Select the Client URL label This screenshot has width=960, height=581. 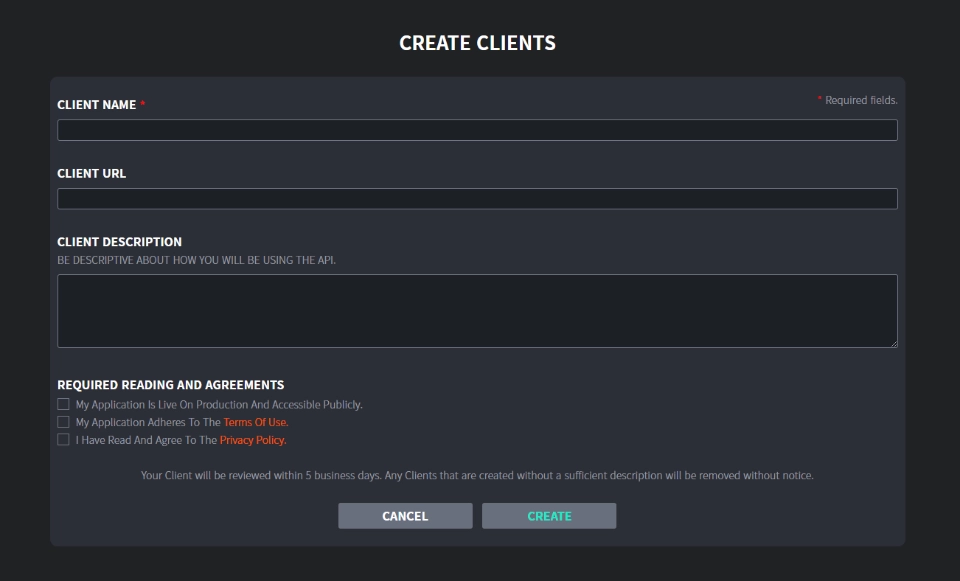tap(92, 173)
